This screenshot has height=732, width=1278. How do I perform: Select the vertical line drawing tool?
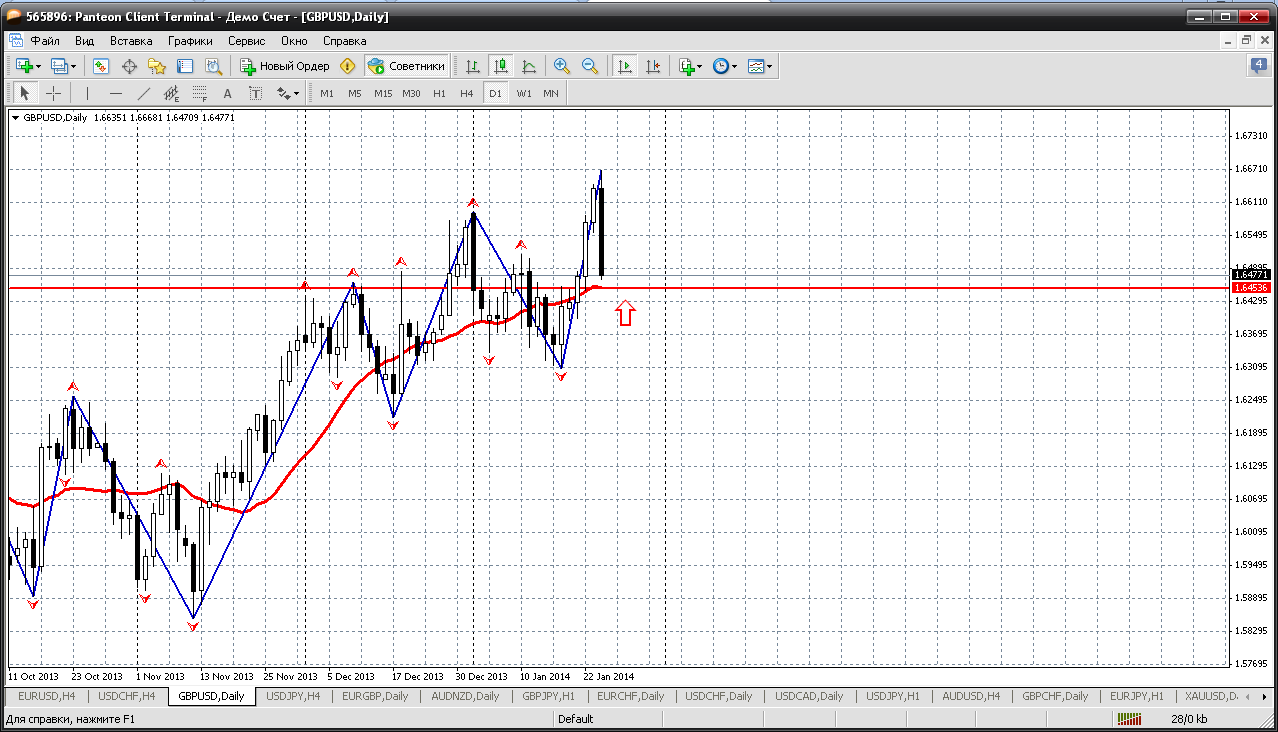pos(87,93)
